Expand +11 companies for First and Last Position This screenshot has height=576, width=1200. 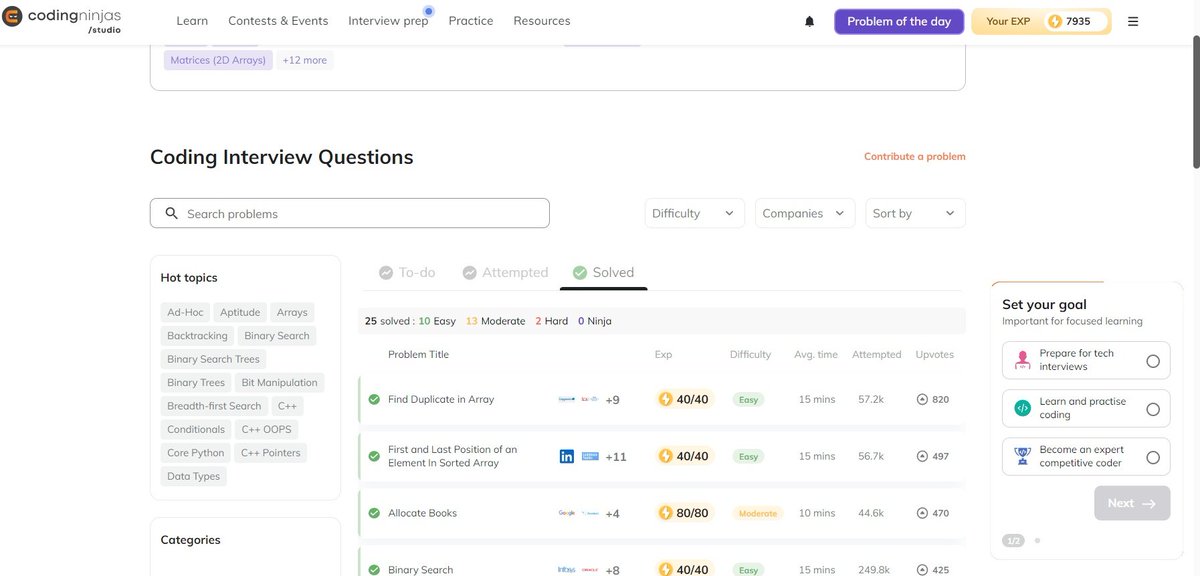click(x=616, y=457)
